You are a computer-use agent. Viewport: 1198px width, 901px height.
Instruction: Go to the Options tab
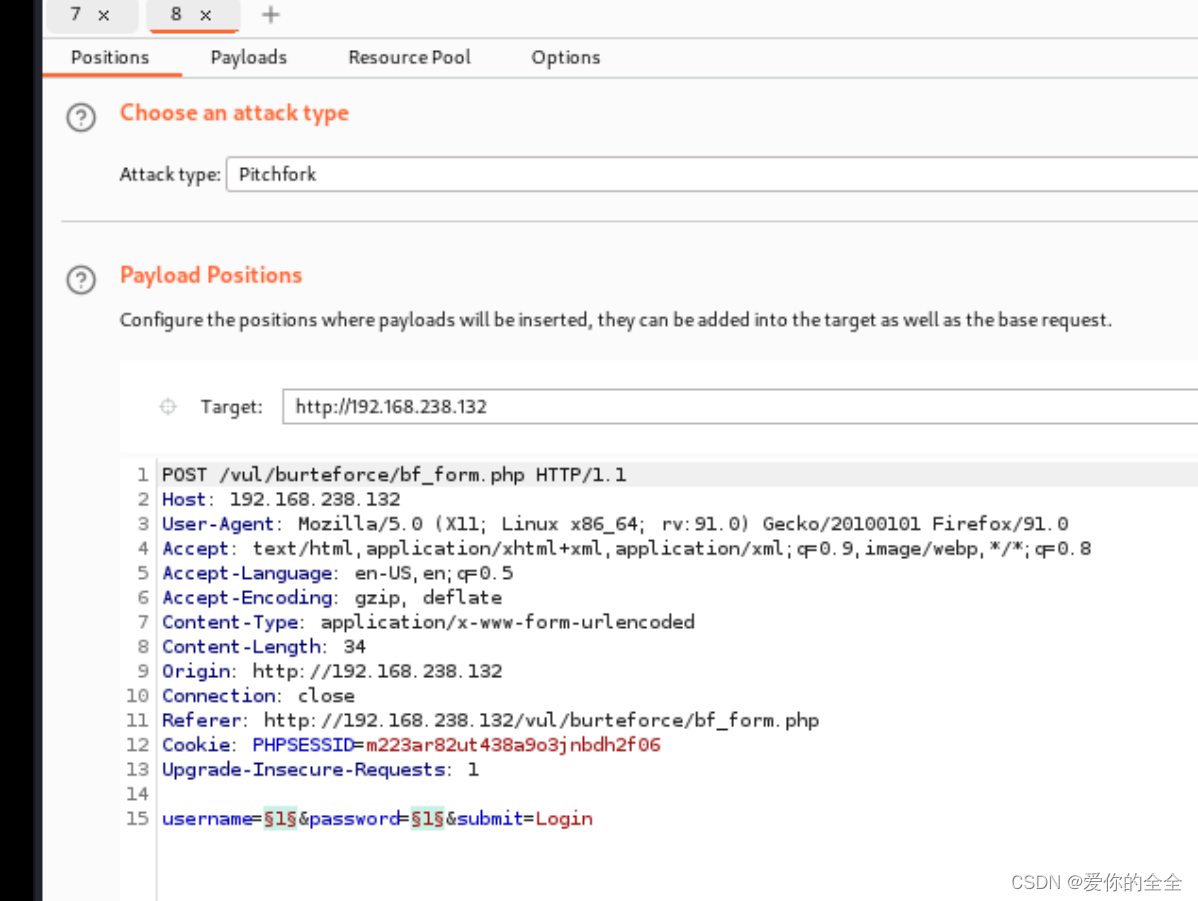point(566,57)
